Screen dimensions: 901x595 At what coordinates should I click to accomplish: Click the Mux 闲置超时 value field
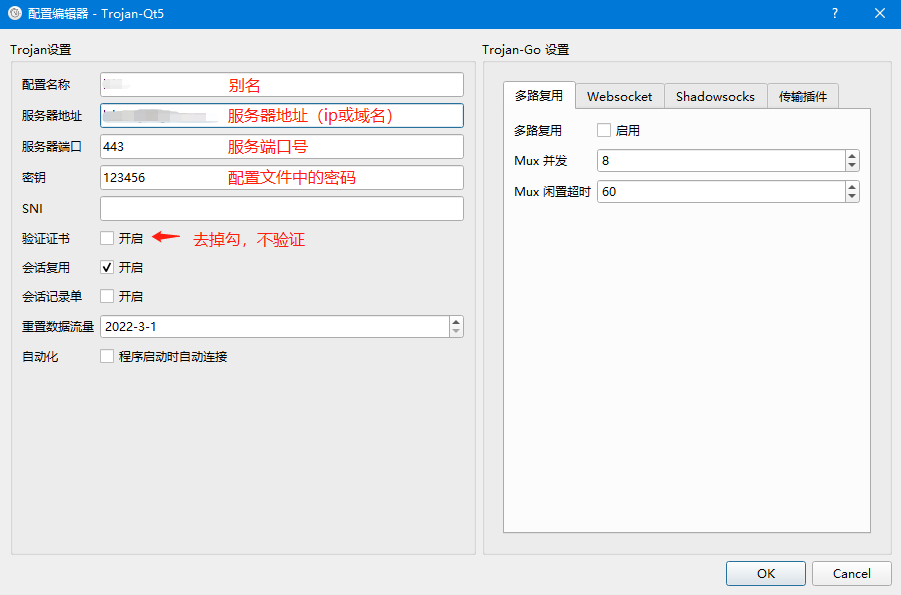(x=721, y=191)
